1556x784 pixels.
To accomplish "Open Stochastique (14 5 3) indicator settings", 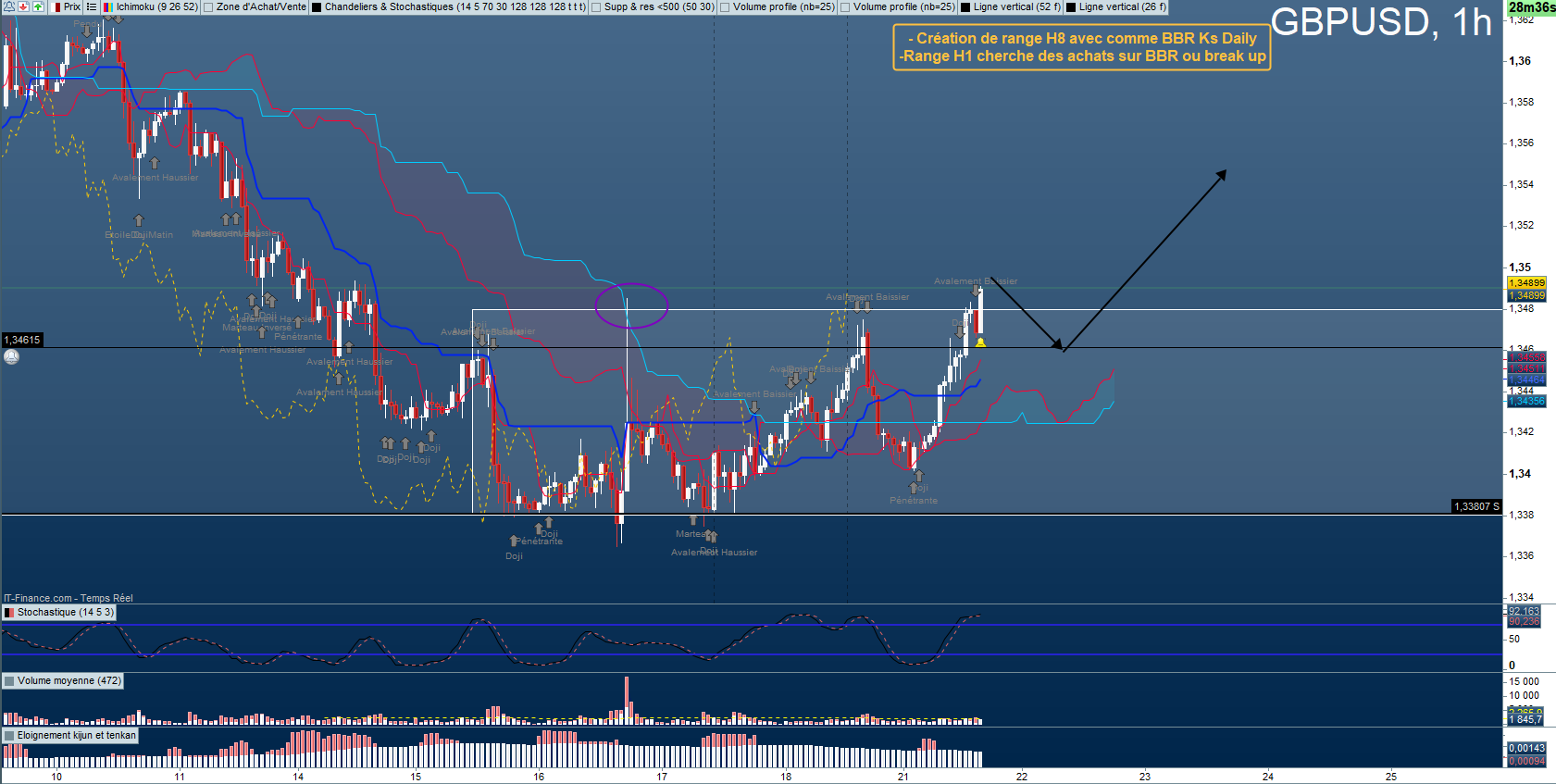I will coord(66,613).
